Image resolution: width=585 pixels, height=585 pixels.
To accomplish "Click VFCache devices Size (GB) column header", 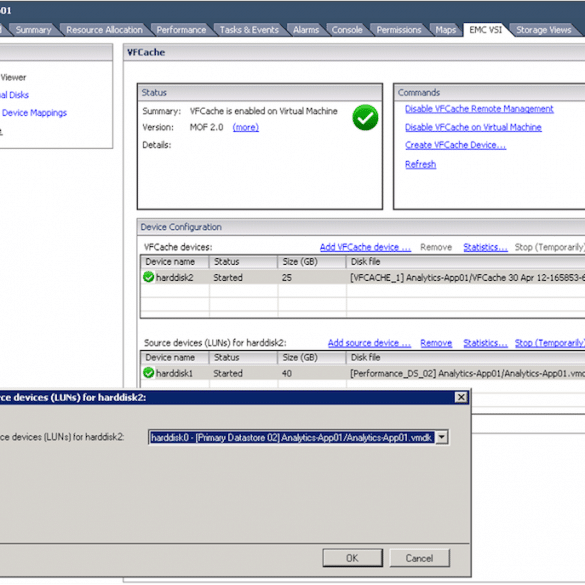I will 312,262.
